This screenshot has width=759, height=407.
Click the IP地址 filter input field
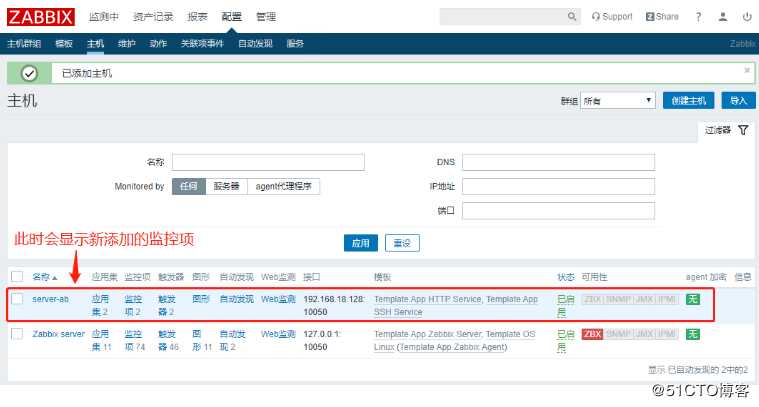[559, 186]
